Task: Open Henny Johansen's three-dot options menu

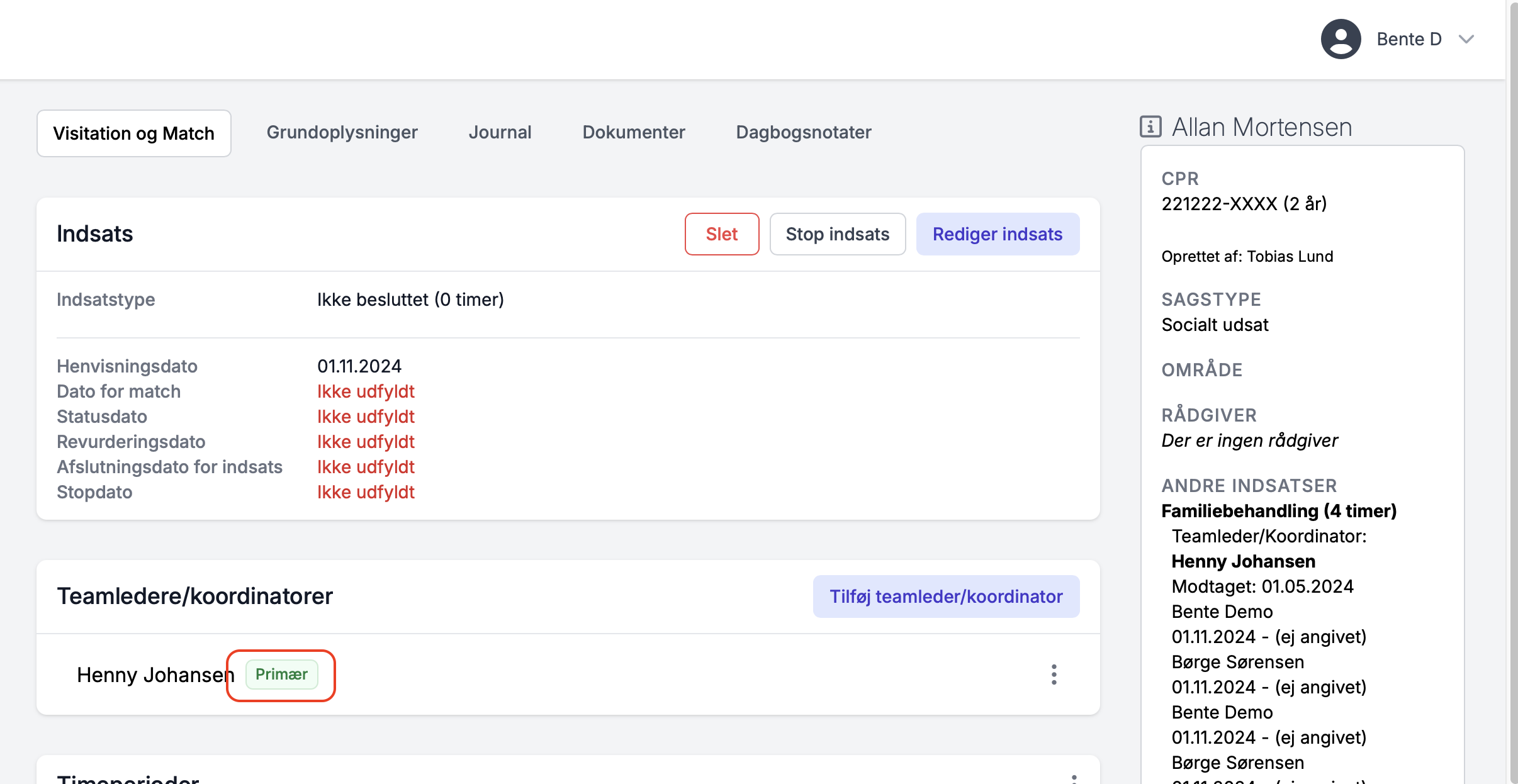Action: click(1054, 675)
